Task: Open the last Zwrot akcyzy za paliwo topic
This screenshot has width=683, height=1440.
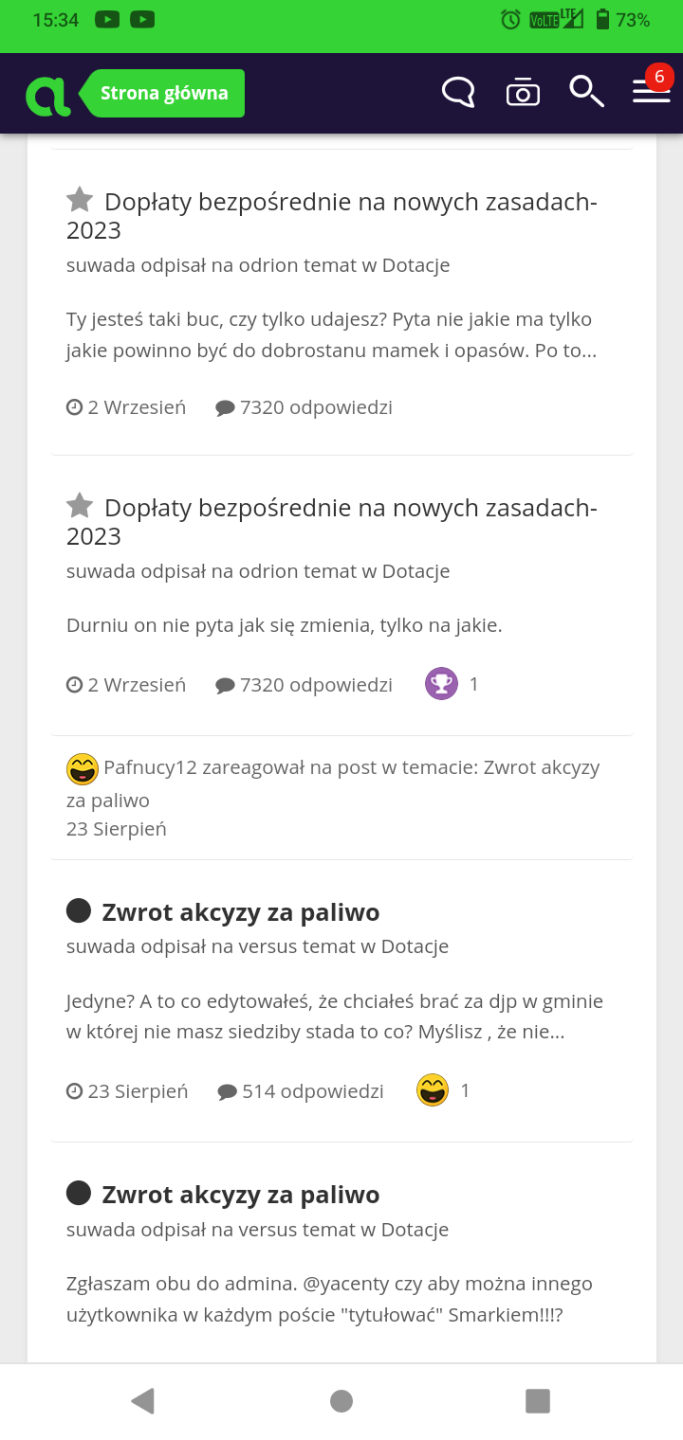Action: pos(240,1195)
